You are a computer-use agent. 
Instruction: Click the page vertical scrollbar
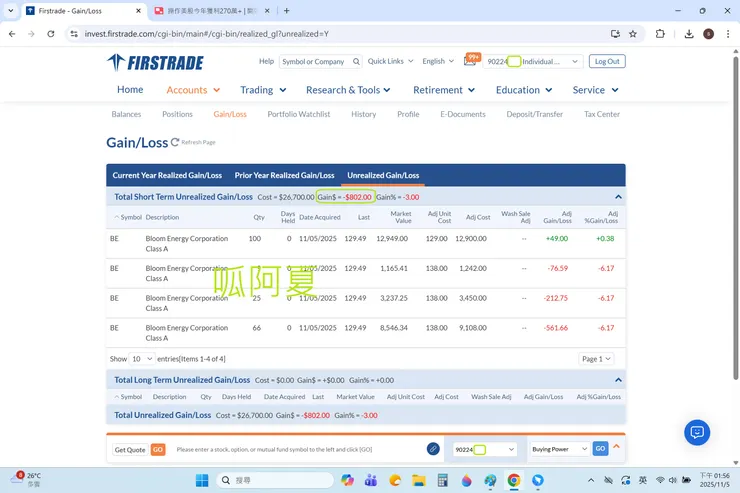pyautogui.click(x=735, y=217)
